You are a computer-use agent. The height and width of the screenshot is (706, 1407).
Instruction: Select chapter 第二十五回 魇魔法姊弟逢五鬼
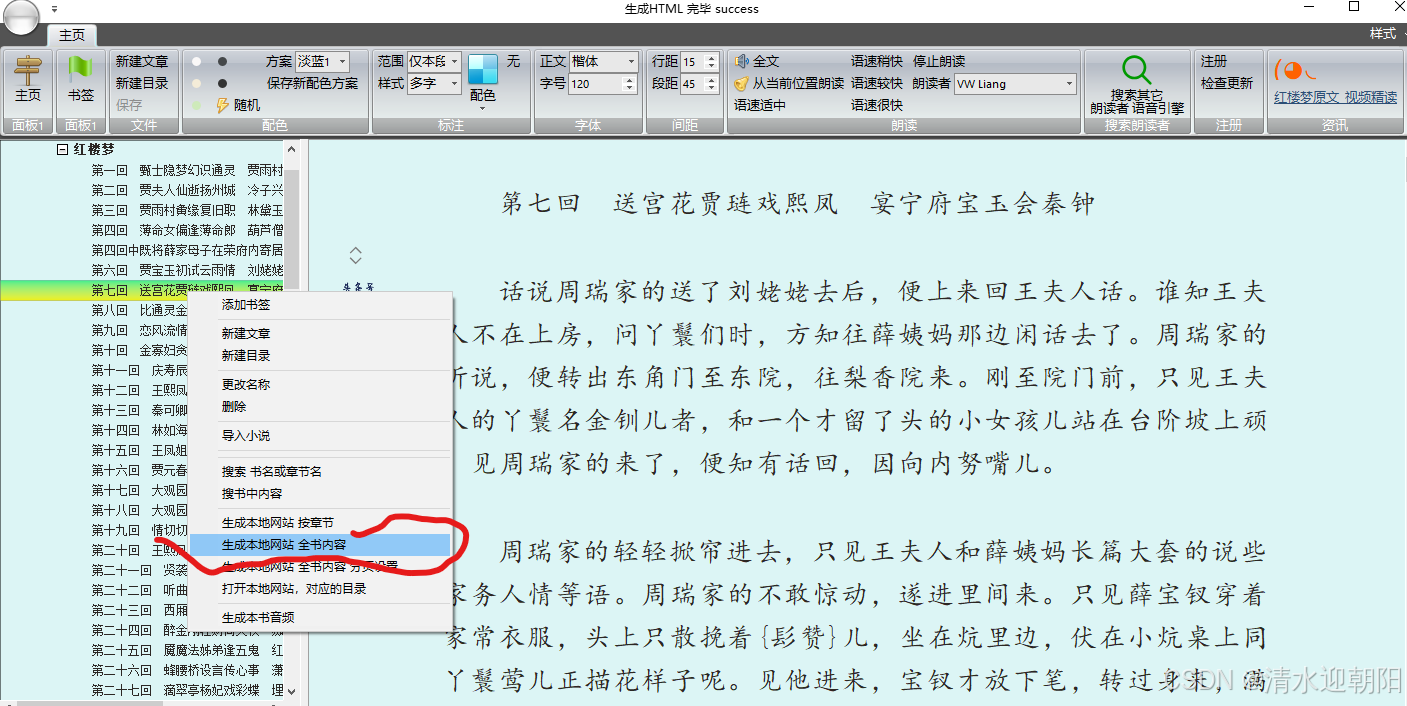pyautogui.click(x=188, y=650)
